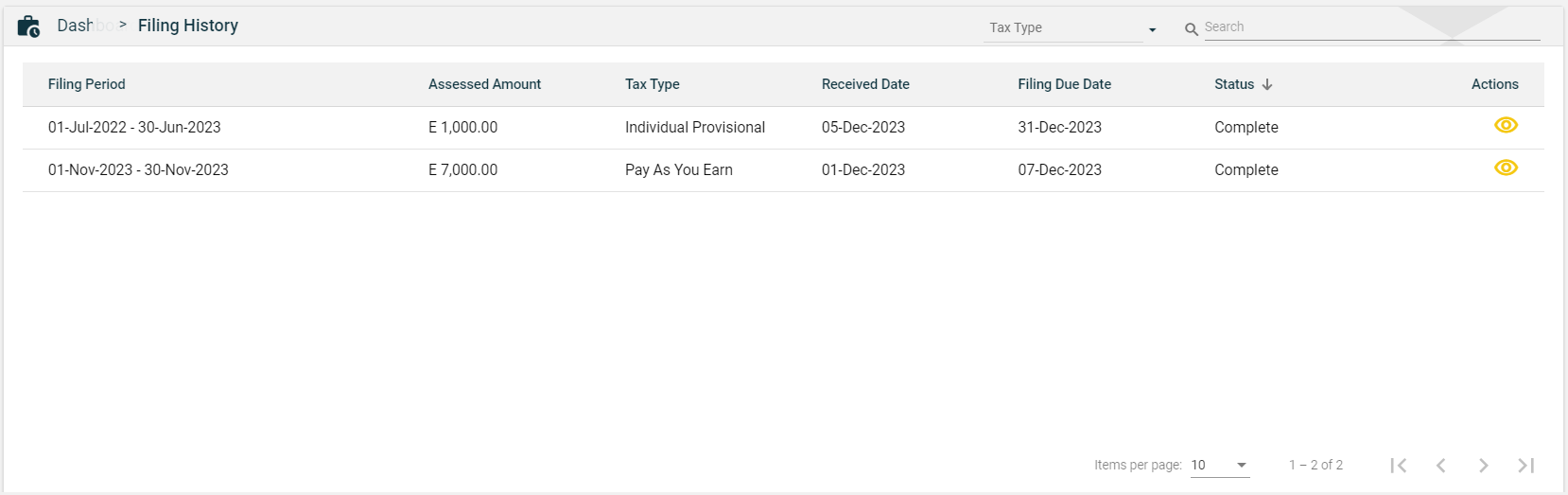The height and width of the screenshot is (495, 1568).
Task: Go to the first page
Action: 1399,465
